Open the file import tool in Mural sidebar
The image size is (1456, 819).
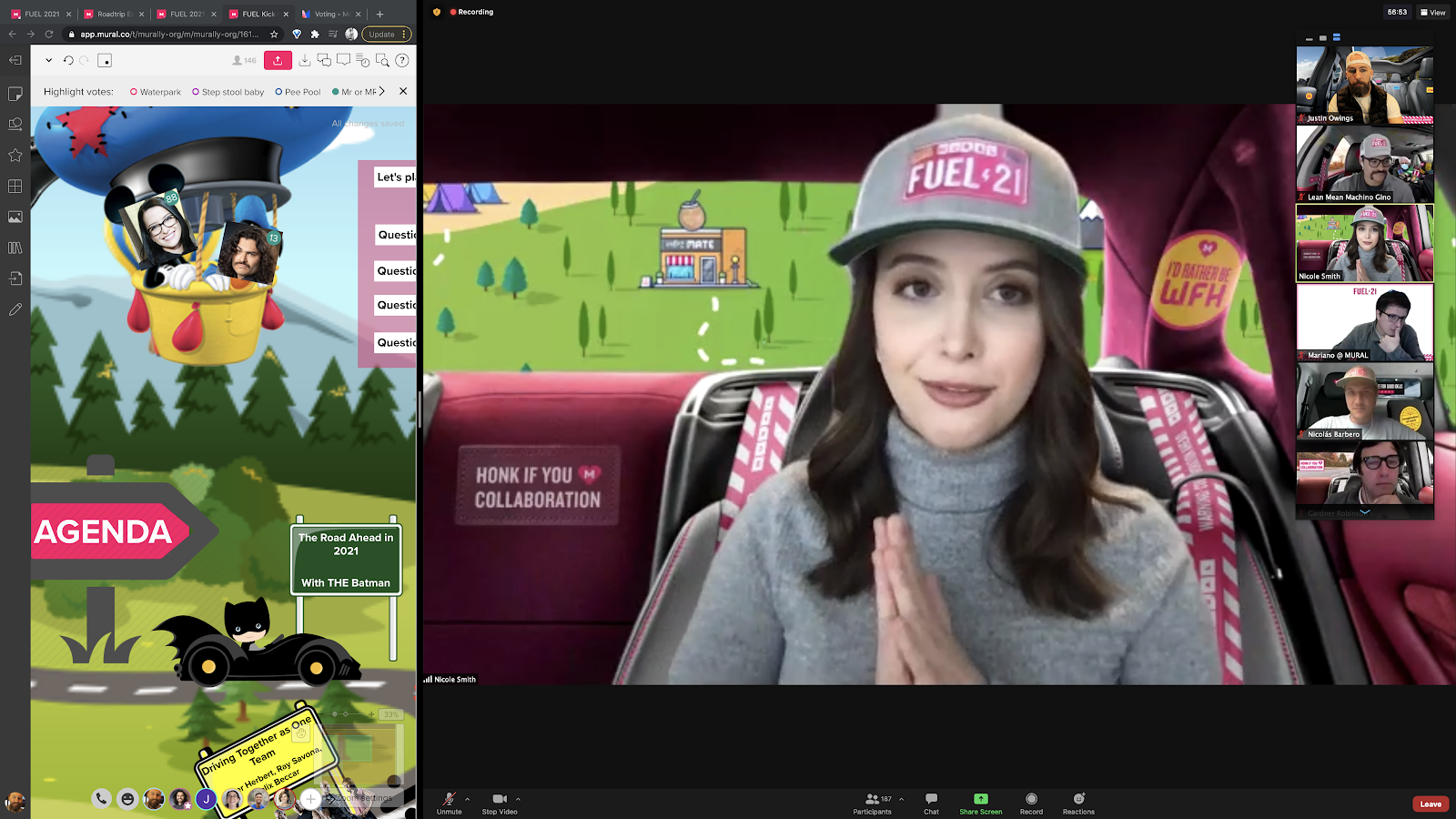[15, 278]
